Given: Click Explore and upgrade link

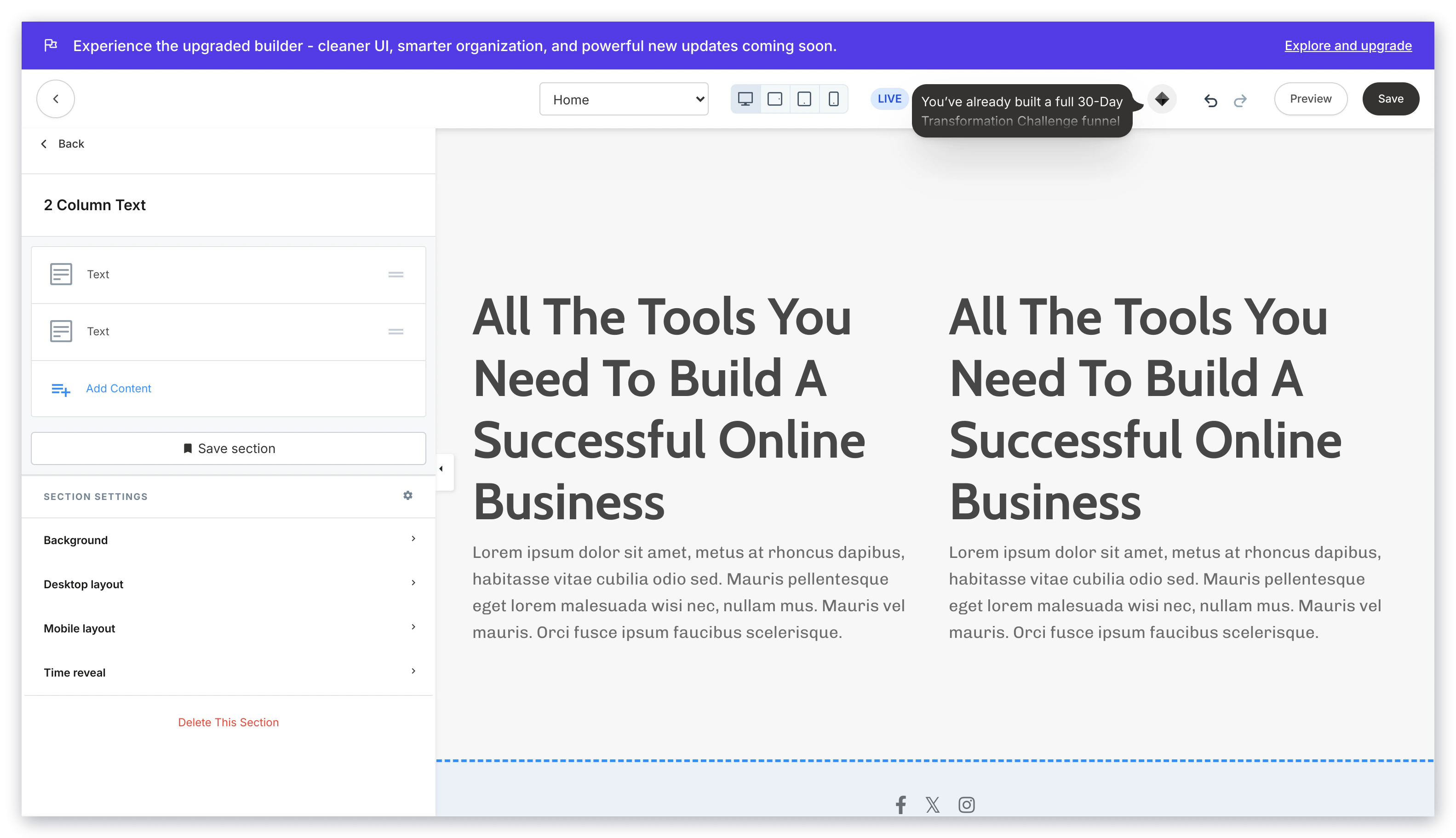Looking at the screenshot, I should tap(1348, 46).
